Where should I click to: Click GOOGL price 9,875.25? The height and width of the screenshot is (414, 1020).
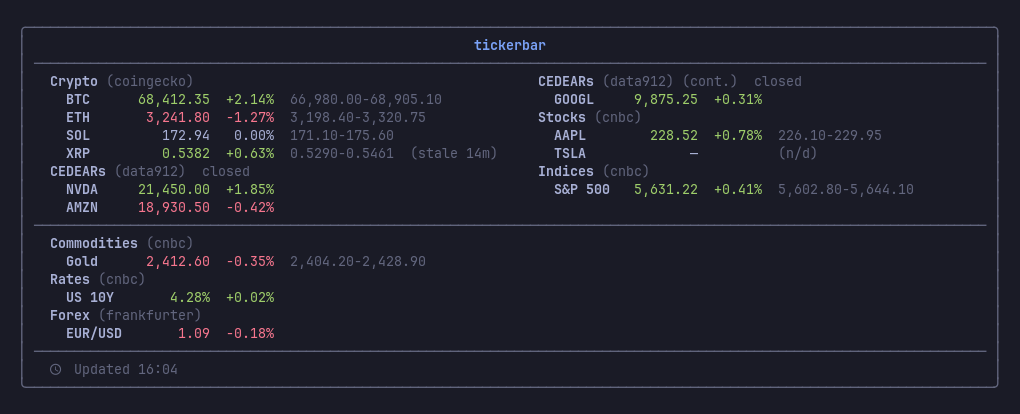coord(666,100)
